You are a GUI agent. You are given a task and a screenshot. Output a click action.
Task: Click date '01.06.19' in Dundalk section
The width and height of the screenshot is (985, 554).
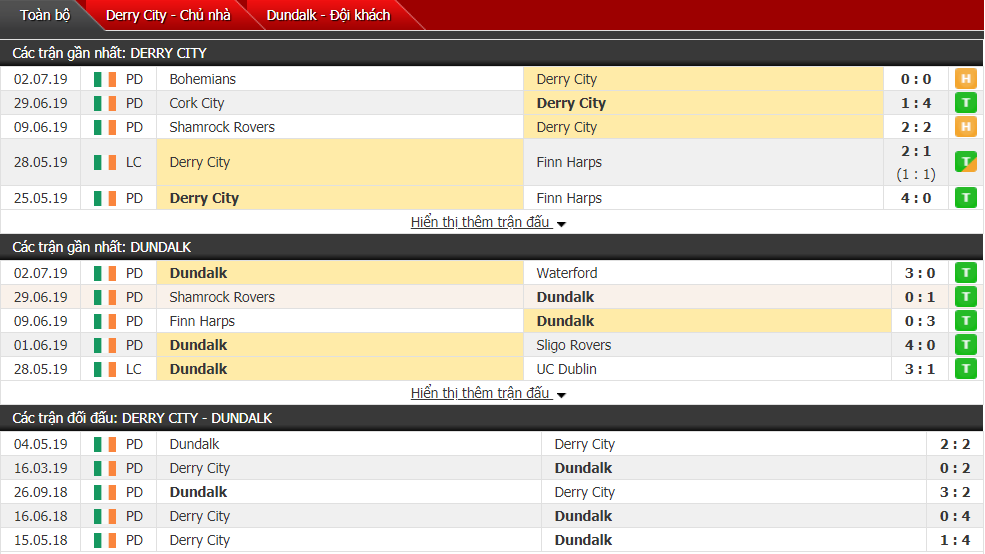(x=41, y=345)
